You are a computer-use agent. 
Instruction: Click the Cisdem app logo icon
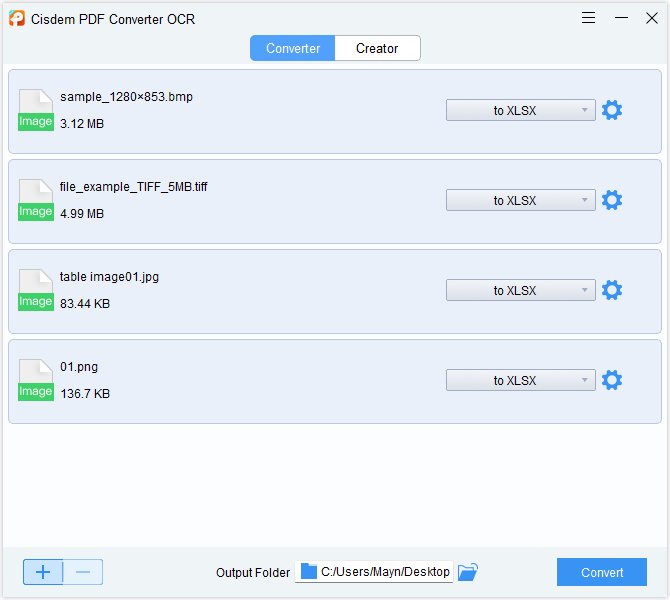pyautogui.click(x=17, y=18)
